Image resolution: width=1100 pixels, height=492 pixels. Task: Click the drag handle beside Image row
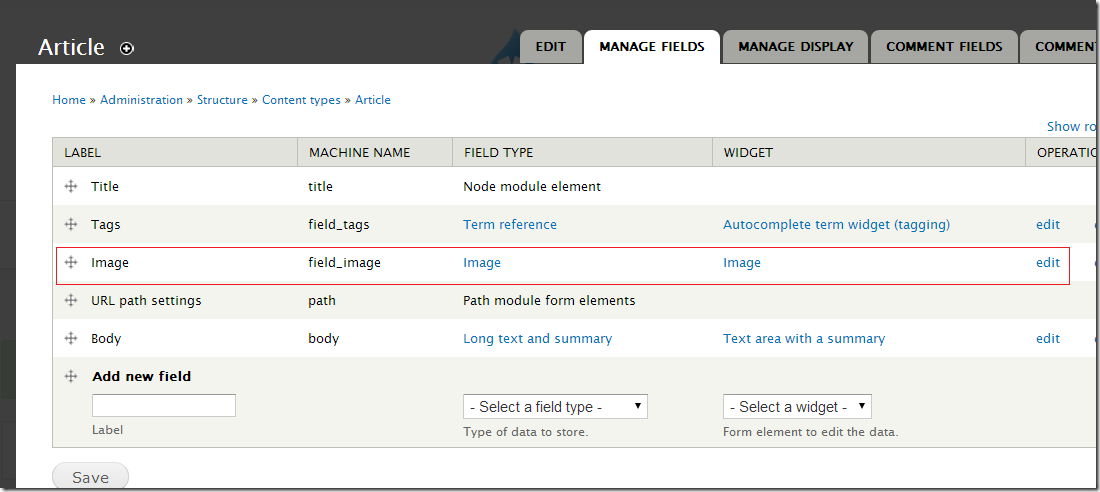point(71,262)
